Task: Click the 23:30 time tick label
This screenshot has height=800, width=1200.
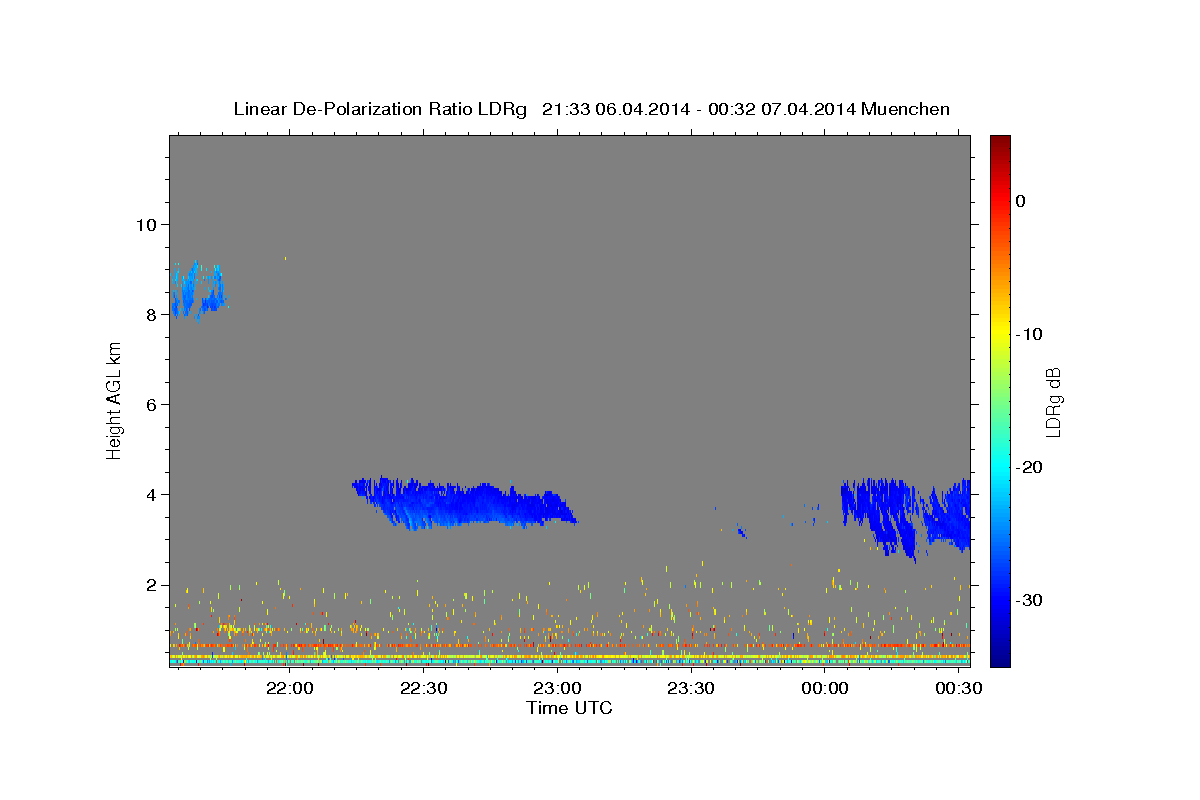Action: point(691,689)
